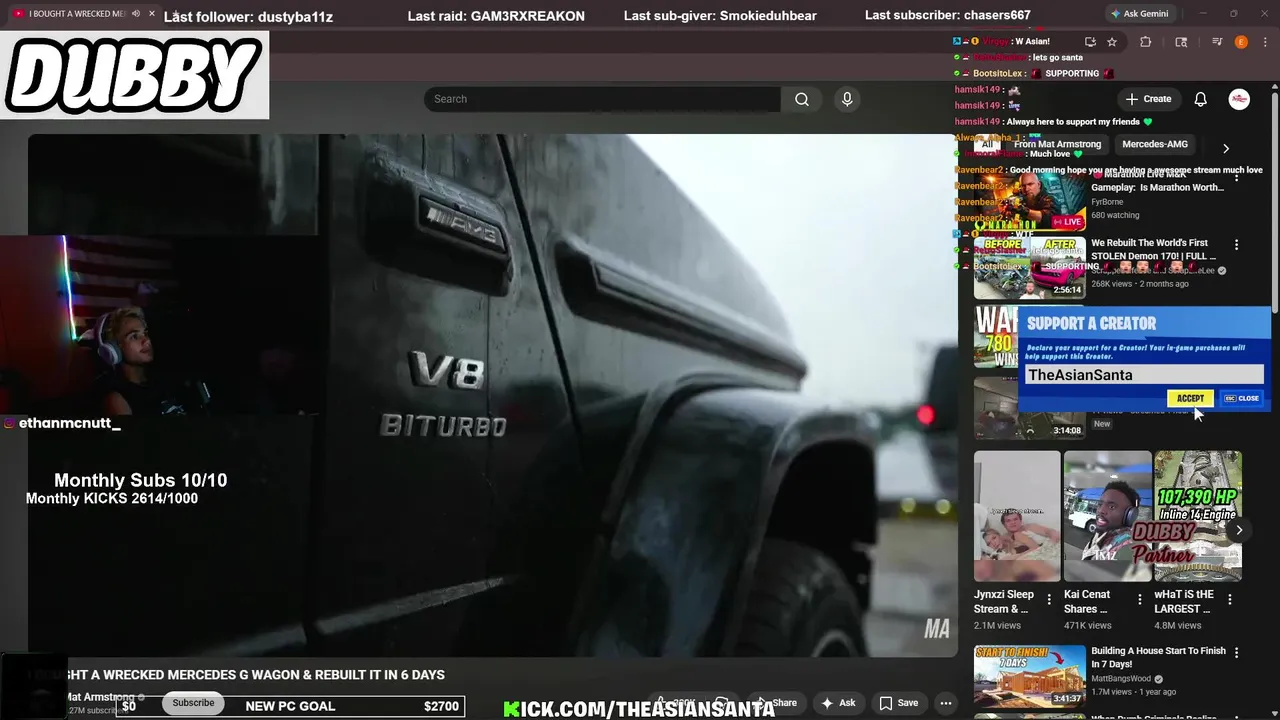Click 'Jynxzi Sleep Stream' short title text
The height and width of the screenshot is (720, 1280).
click(1004, 601)
